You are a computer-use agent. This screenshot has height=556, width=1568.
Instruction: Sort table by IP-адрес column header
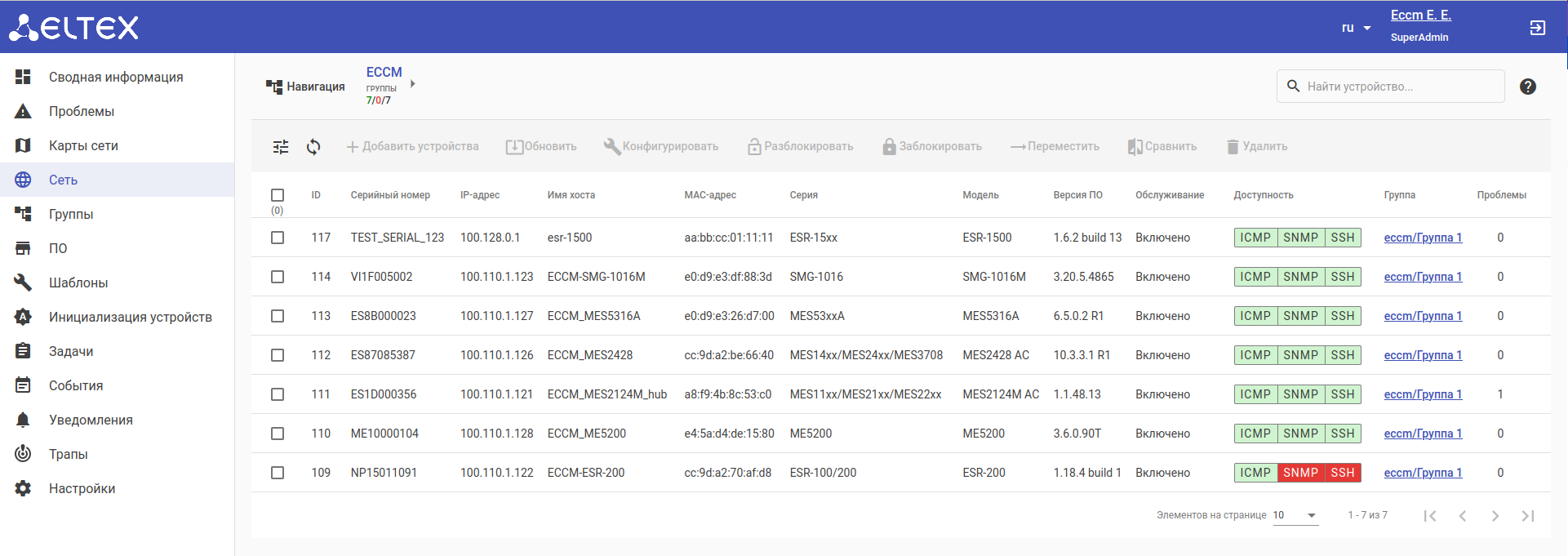click(x=480, y=195)
